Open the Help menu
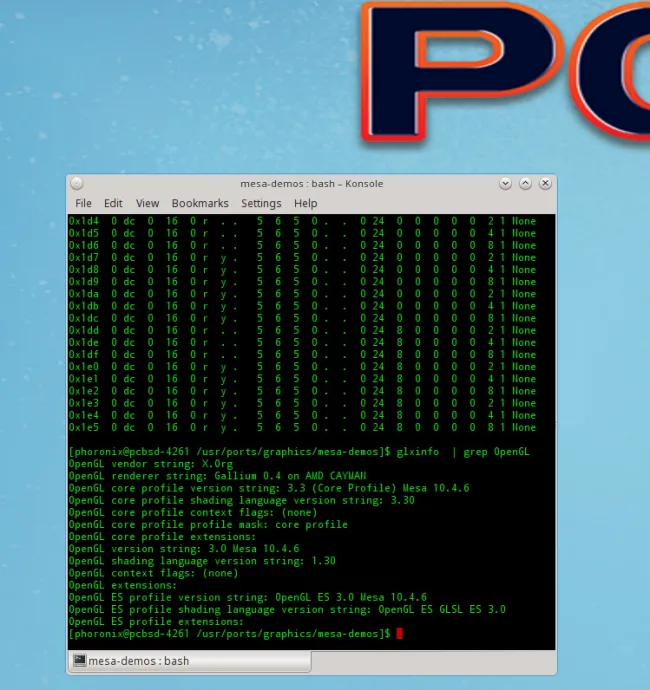 (305, 203)
